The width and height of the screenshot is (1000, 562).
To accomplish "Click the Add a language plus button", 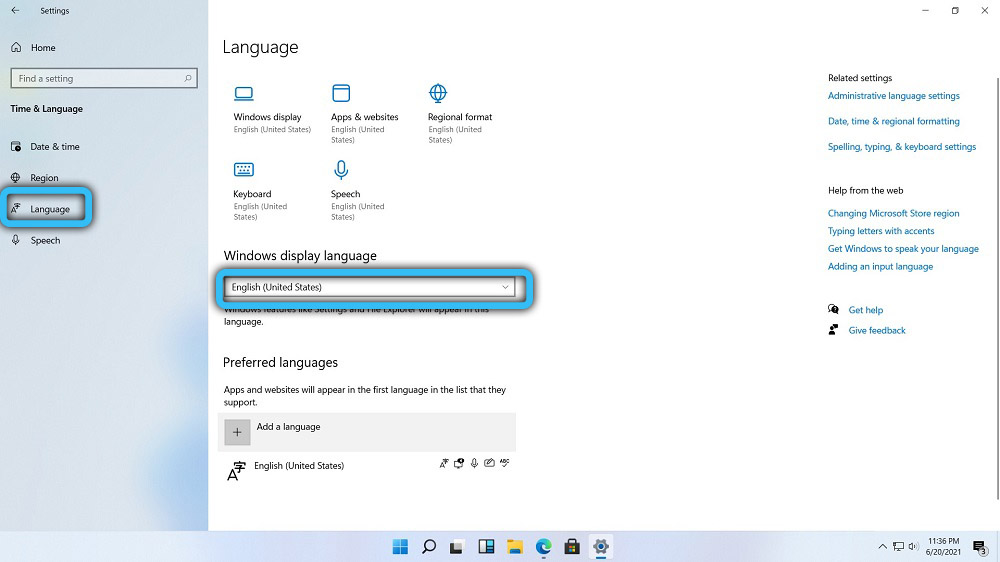I will tap(237, 432).
